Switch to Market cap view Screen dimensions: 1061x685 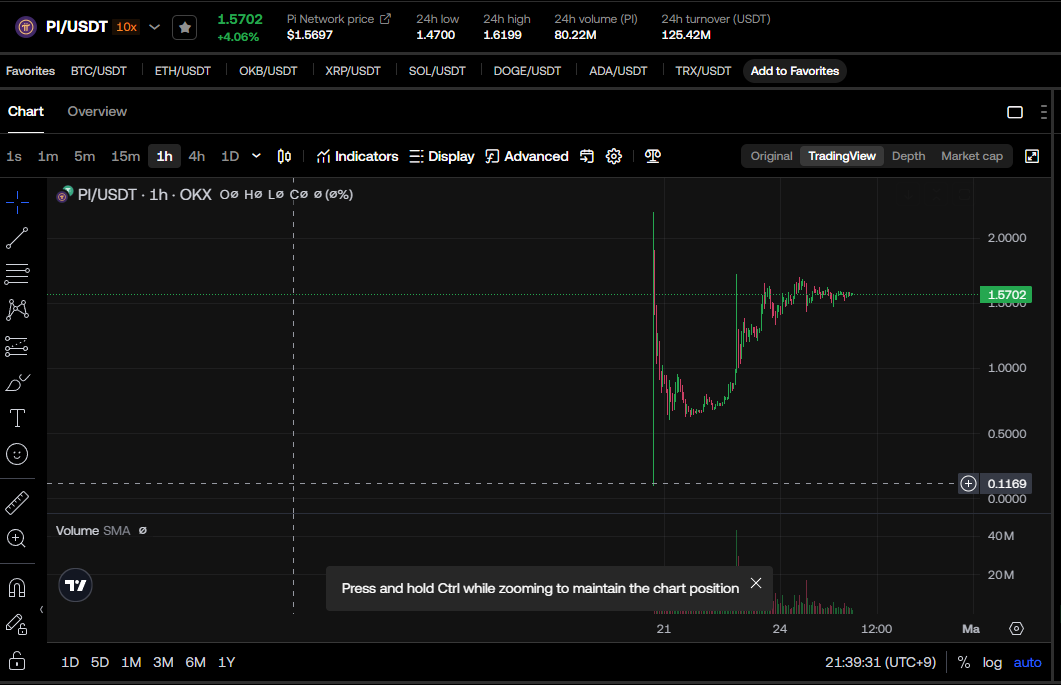972,156
